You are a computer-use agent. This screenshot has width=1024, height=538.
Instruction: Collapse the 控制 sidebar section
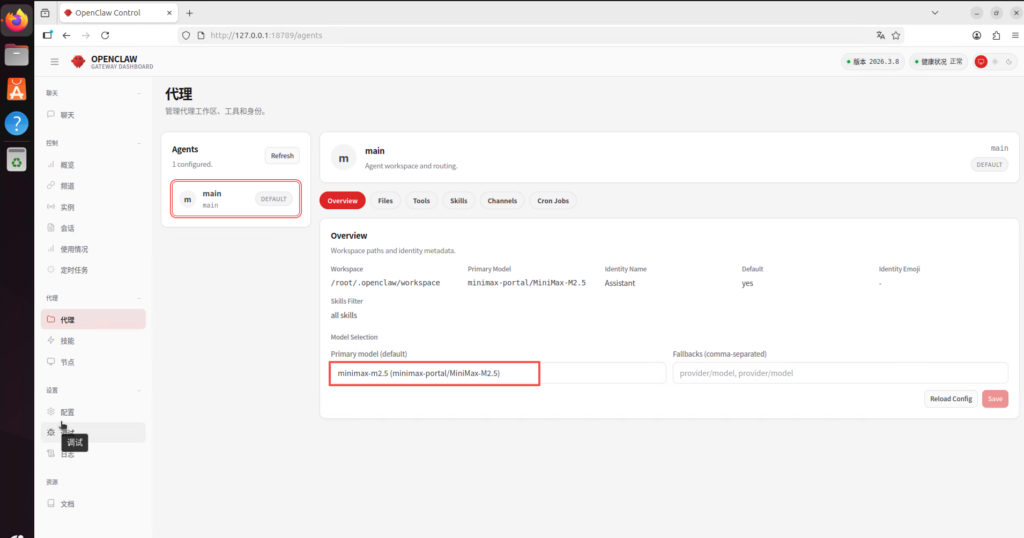tap(139, 143)
